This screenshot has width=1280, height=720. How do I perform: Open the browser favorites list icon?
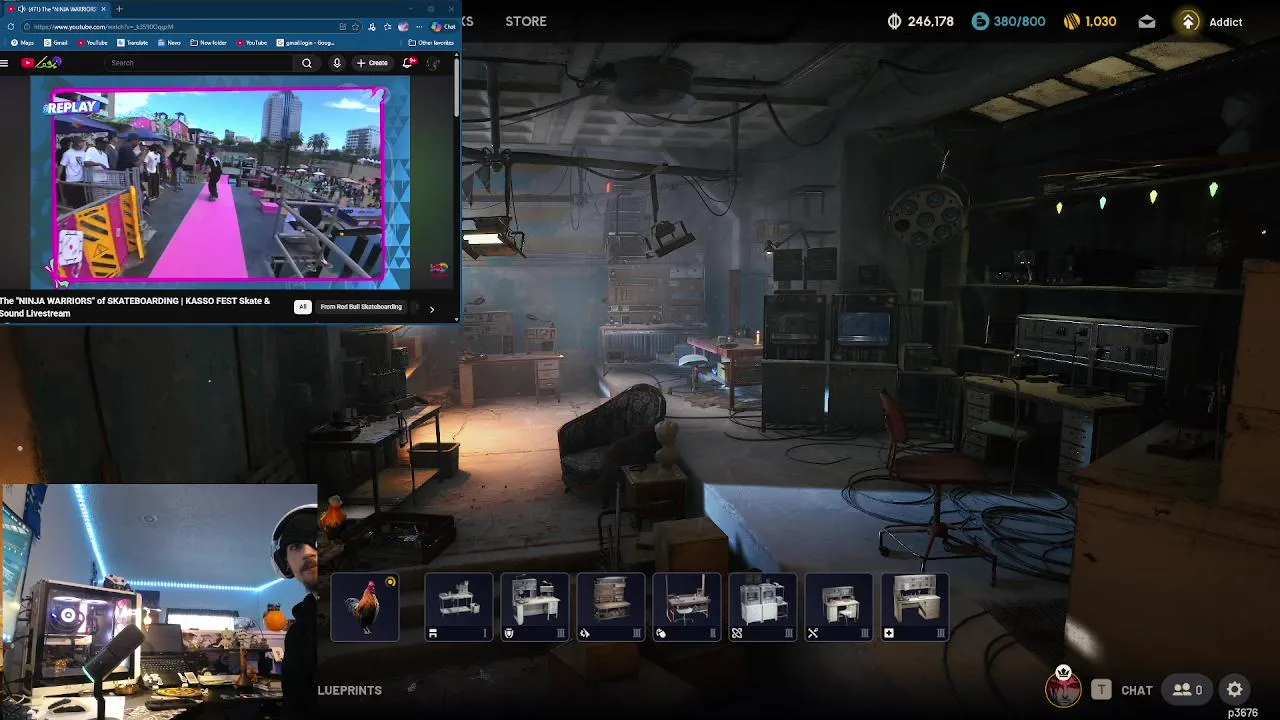pyautogui.click(x=387, y=27)
